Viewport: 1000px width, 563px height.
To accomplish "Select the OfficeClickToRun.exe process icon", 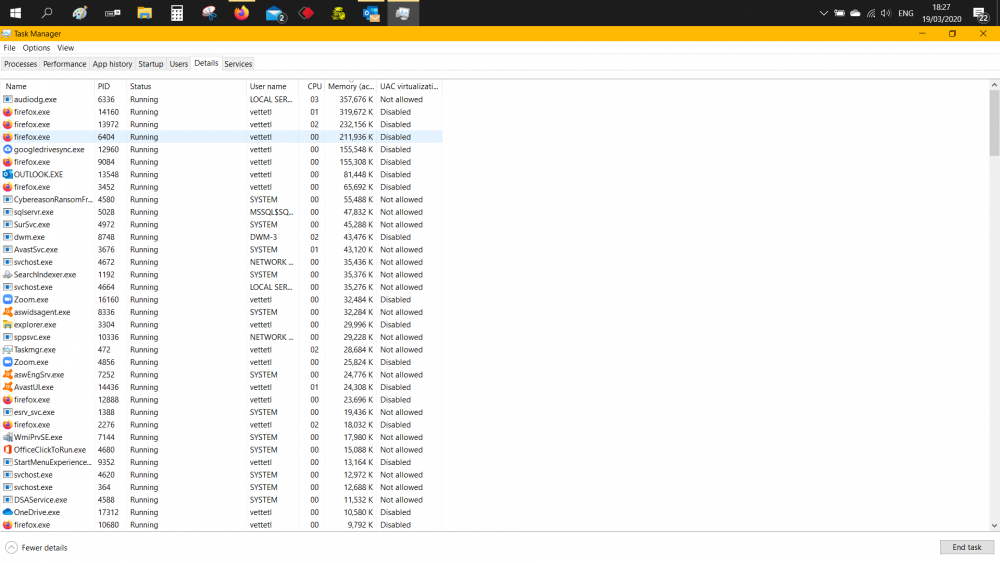I will pyautogui.click(x=8, y=450).
